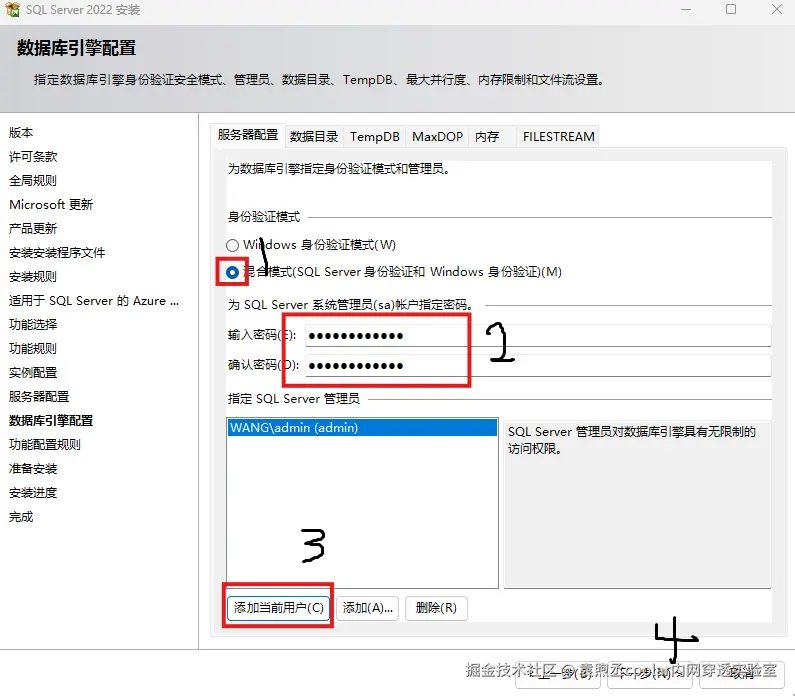Click 准备安装 step in sidebar
The height and width of the screenshot is (697, 795).
tap(33, 468)
